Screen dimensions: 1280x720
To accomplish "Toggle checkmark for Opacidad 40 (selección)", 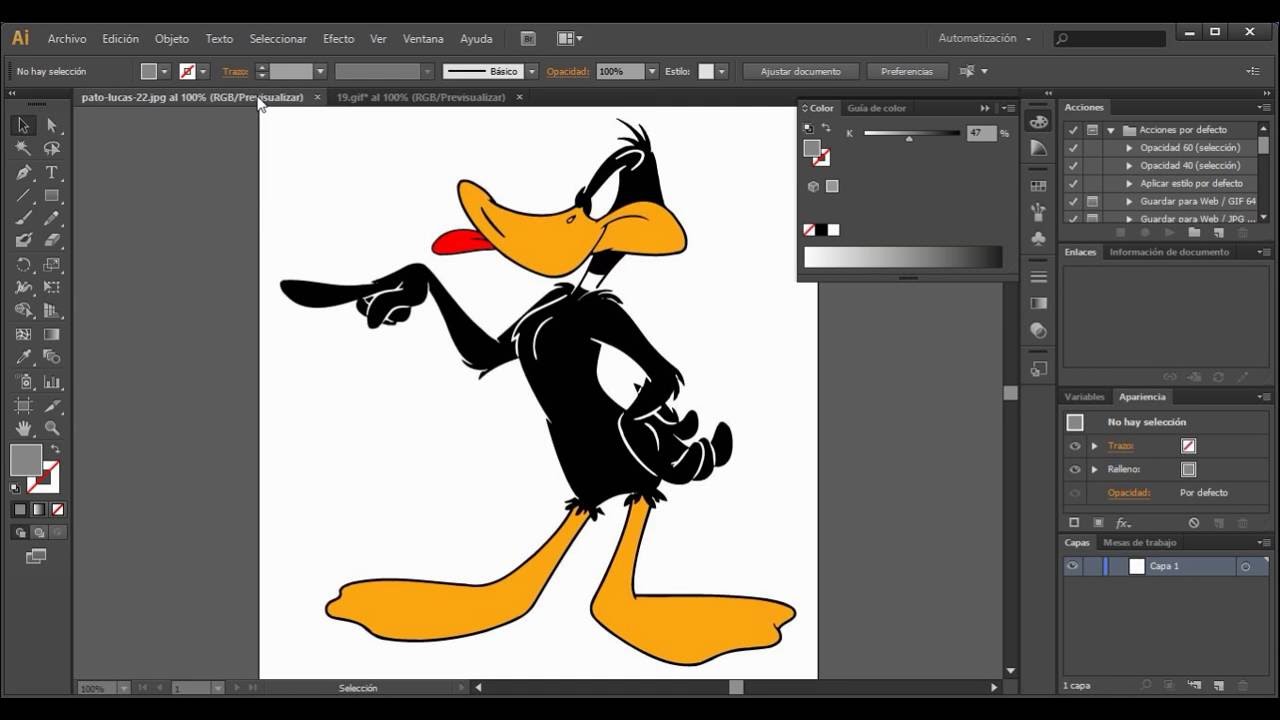I will 1073,166.
